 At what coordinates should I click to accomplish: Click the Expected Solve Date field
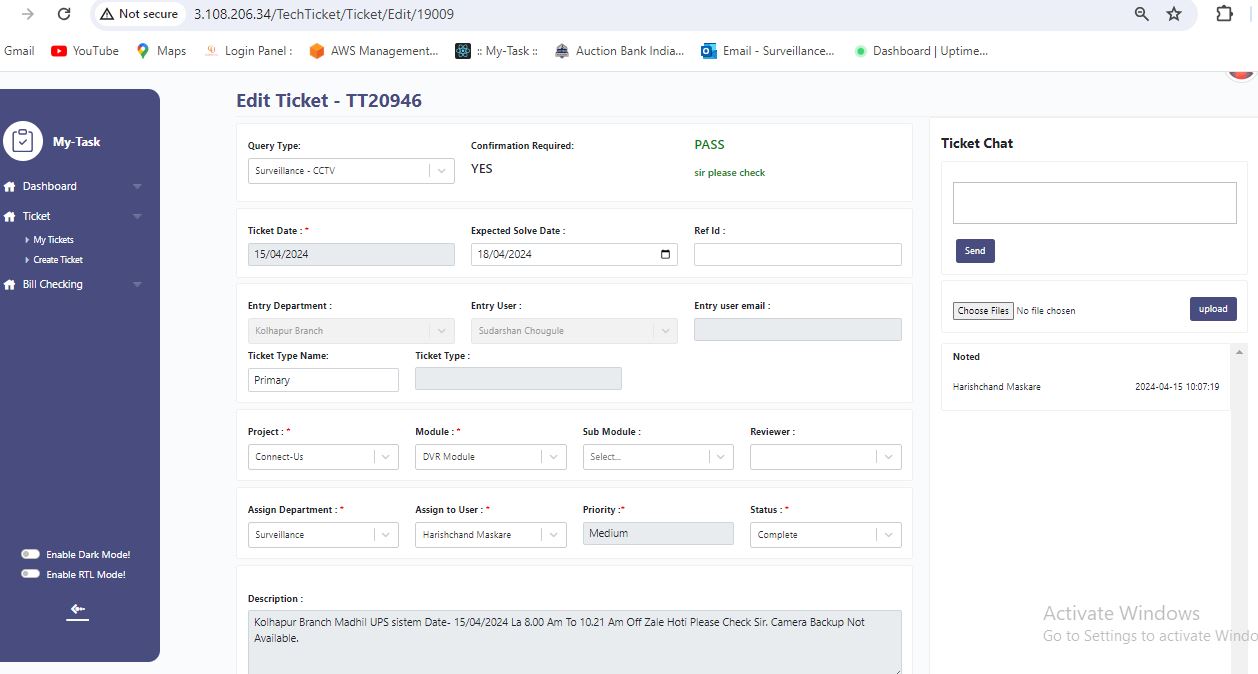pos(574,254)
